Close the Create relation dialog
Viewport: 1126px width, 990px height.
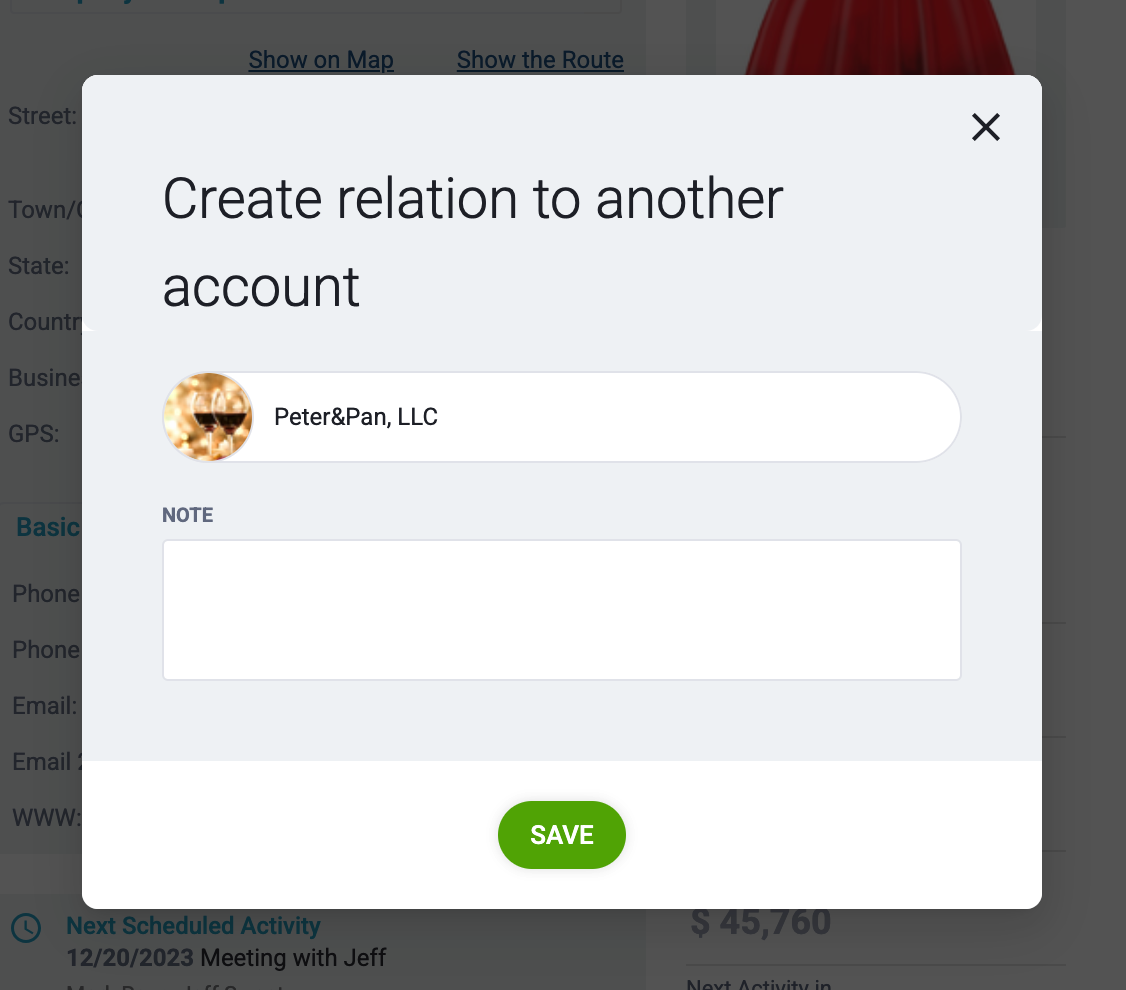coord(985,127)
